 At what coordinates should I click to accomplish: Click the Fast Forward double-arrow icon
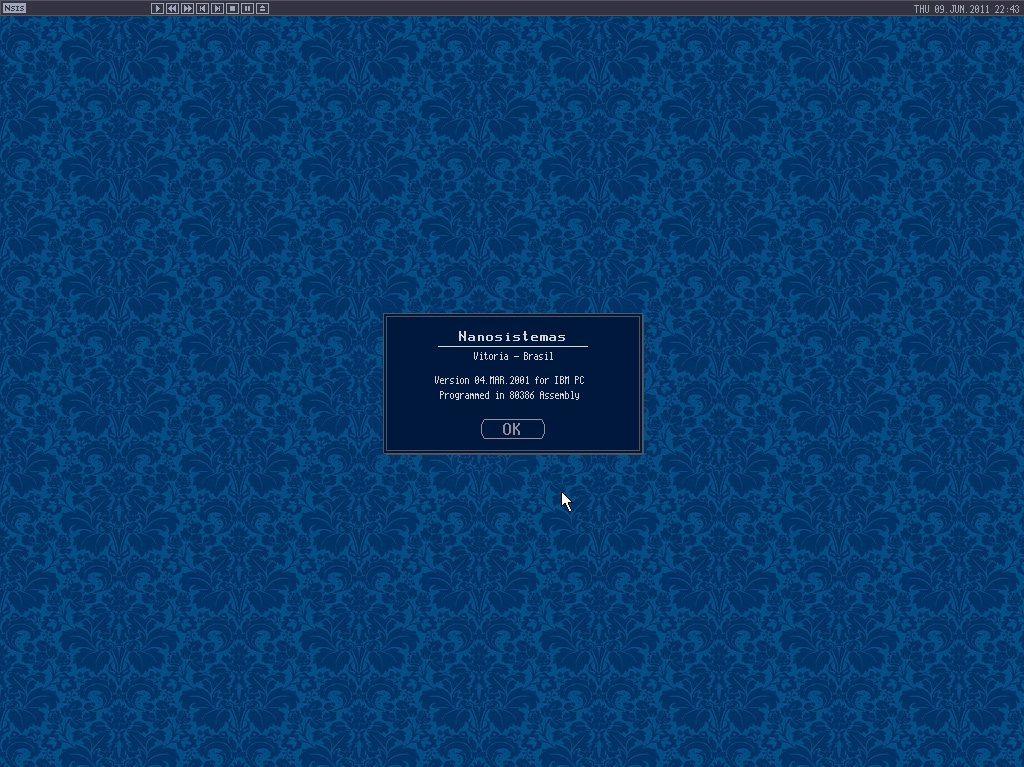click(187, 8)
